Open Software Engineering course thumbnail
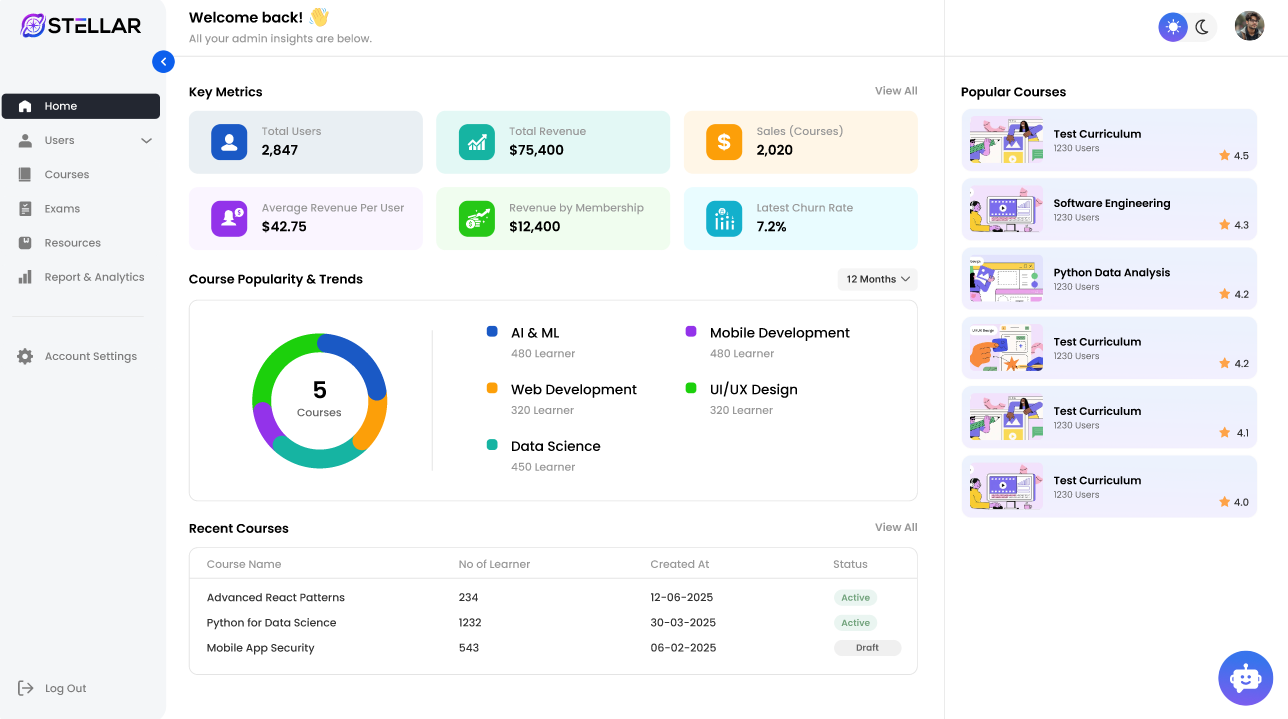The height and width of the screenshot is (719, 1288). [x=1005, y=210]
